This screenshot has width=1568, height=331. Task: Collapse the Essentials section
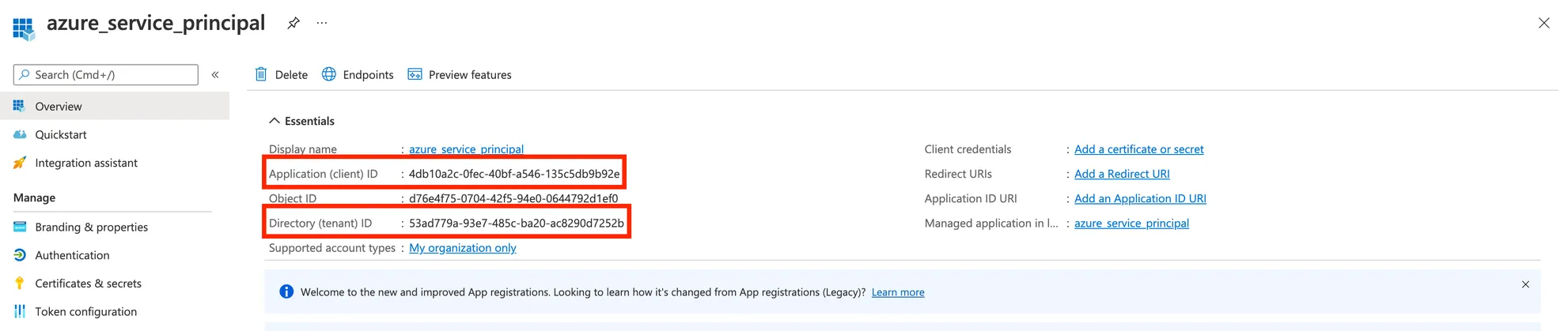275,121
